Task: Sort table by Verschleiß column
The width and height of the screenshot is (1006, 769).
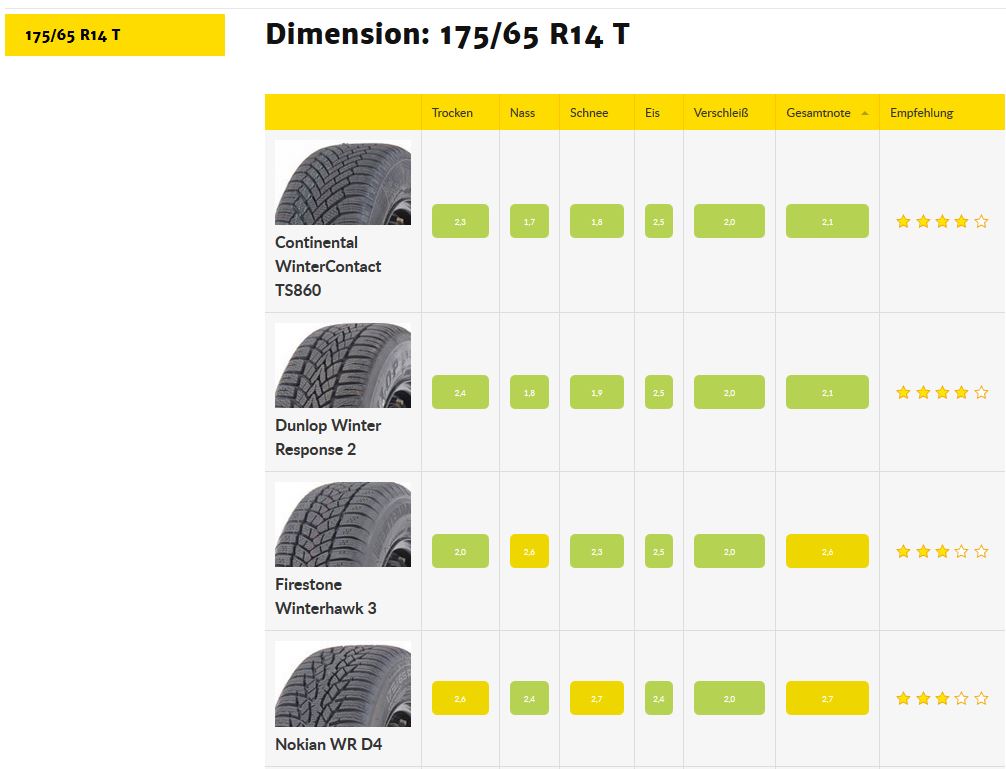Action: click(729, 112)
